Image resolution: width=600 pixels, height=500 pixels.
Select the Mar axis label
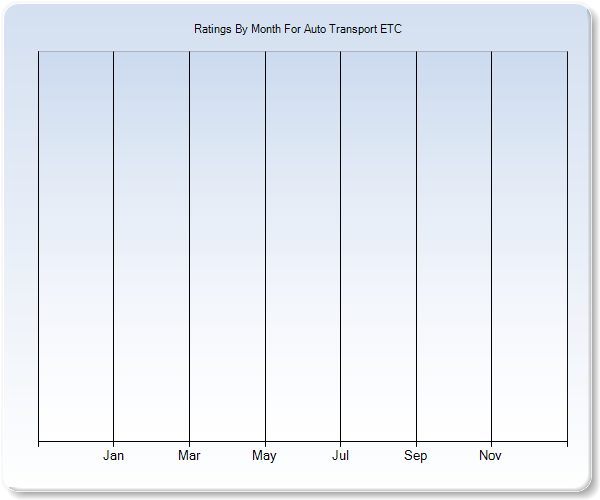point(189,456)
